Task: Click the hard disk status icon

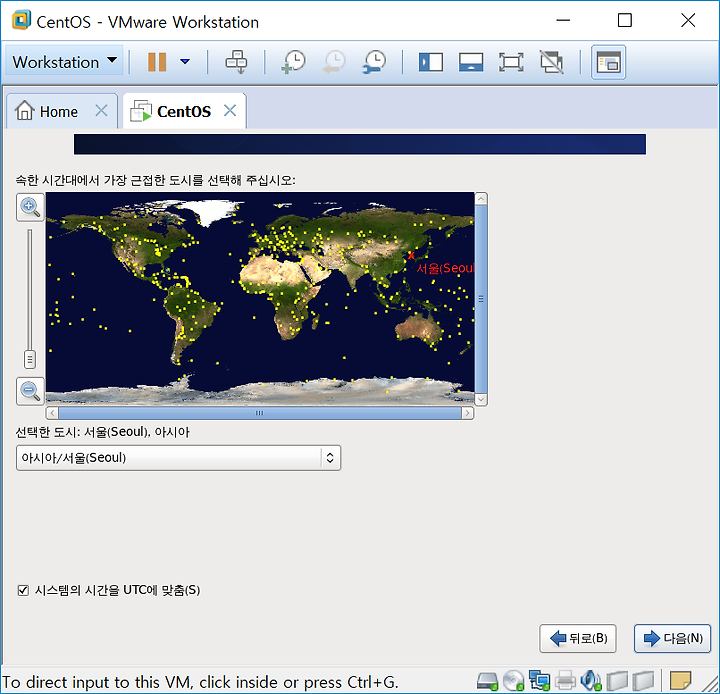Action: point(487,681)
